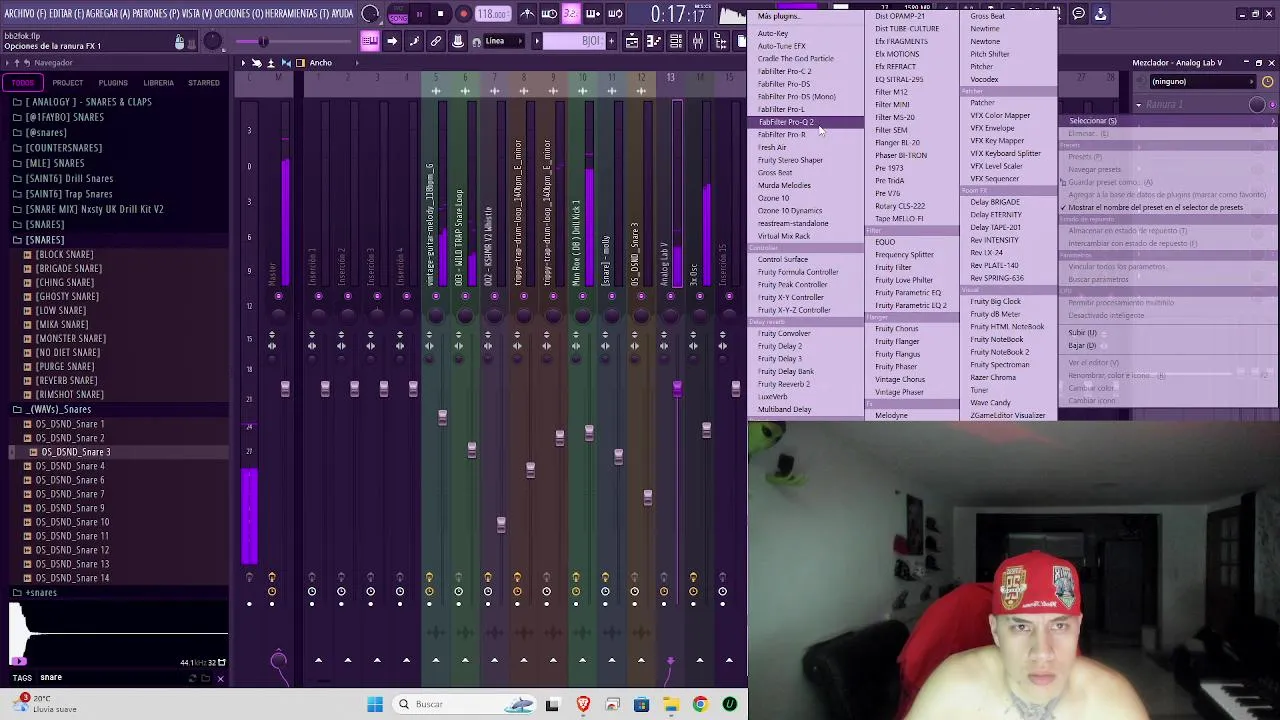The height and width of the screenshot is (720, 1280).
Task: Click Subir (U) in slot menu
Action: 1082,333
